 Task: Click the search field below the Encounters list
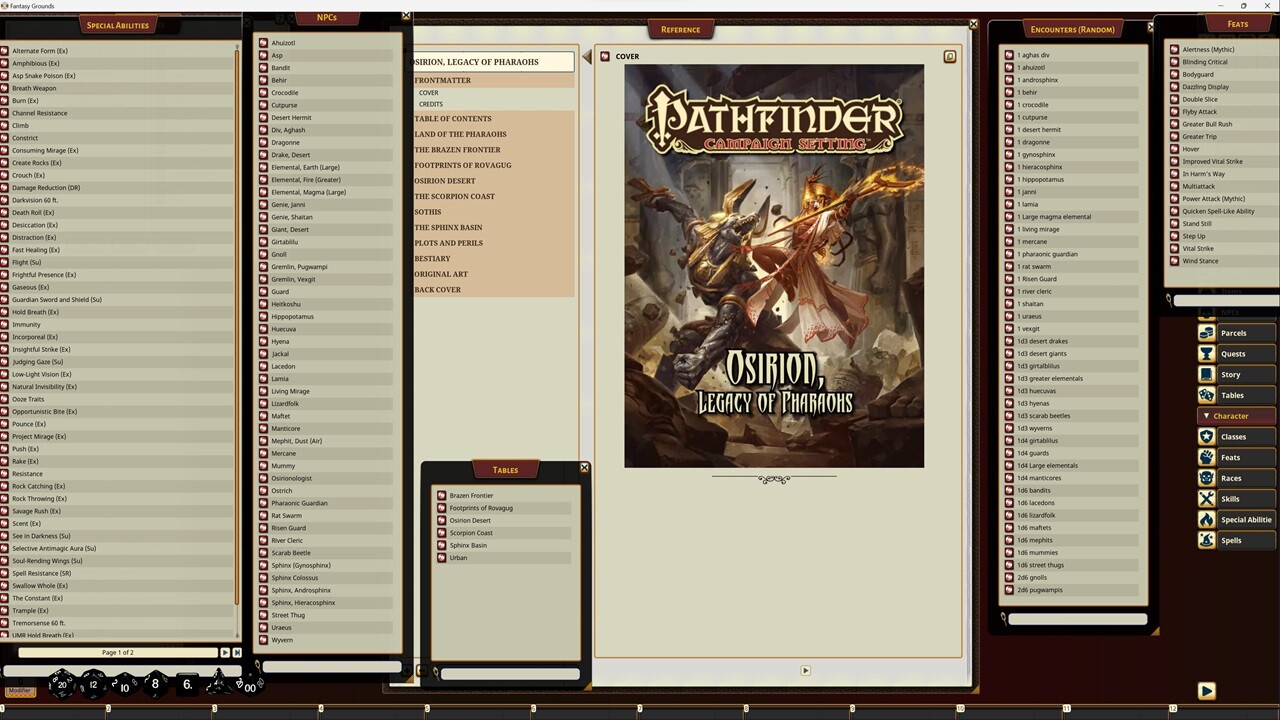pyautogui.click(x=1075, y=618)
